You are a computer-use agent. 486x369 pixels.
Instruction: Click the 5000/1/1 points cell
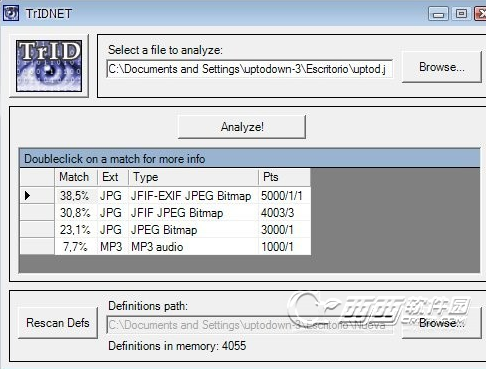point(284,195)
